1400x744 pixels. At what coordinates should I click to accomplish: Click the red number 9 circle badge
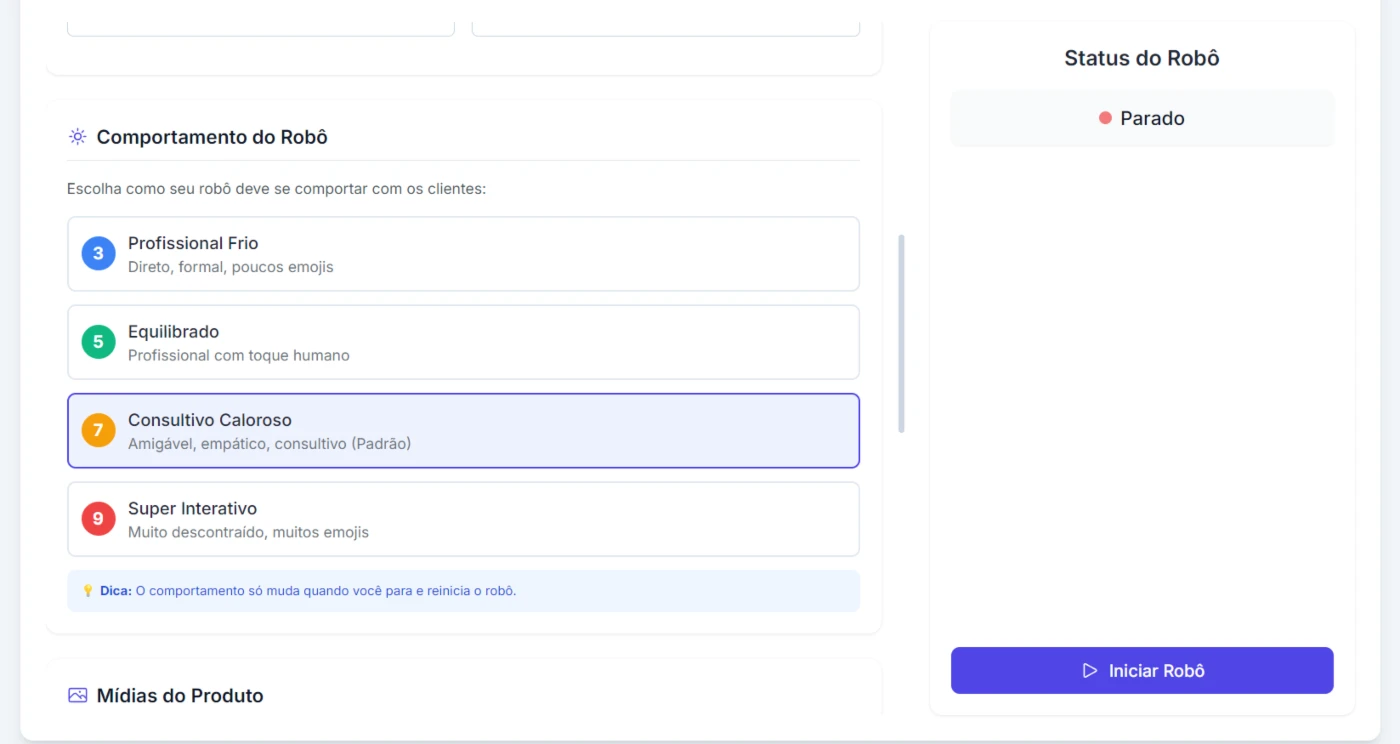click(x=98, y=519)
